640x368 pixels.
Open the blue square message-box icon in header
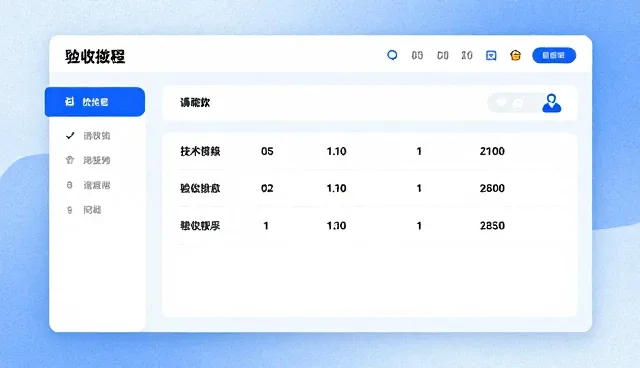491,55
